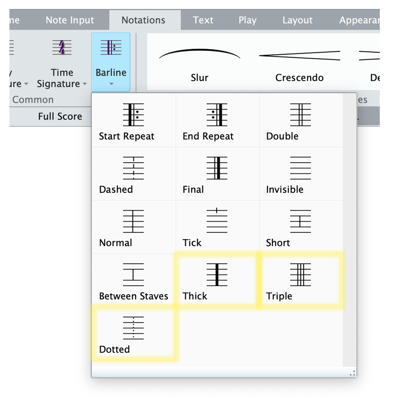Choose the End Repeat barline
This screenshot has height=401, width=400.
tap(217, 121)
